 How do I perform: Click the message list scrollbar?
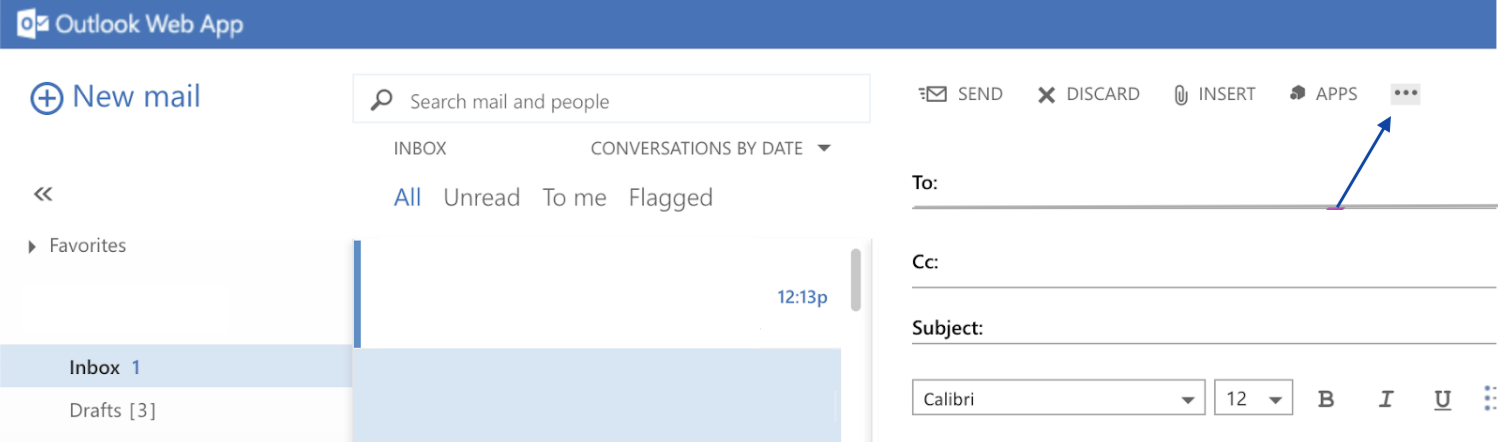pyautogui.click(x=855, y=279)
